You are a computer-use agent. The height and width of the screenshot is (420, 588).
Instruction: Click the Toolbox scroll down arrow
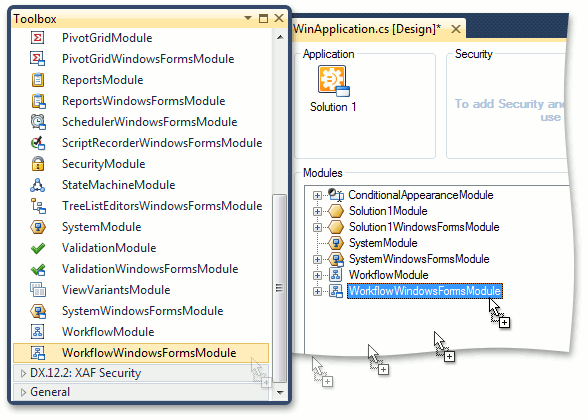(x=280, y=393)
